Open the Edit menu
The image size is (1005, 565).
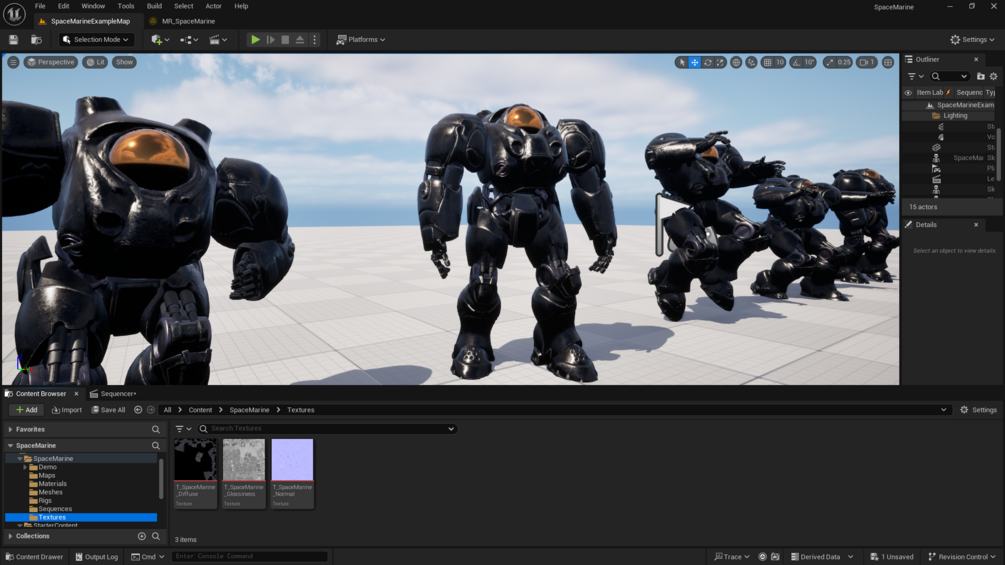(63, 6)
